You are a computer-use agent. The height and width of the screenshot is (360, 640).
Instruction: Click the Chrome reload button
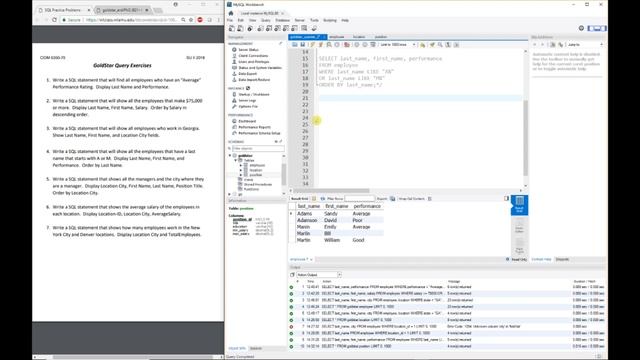click(x=54, y=20)
